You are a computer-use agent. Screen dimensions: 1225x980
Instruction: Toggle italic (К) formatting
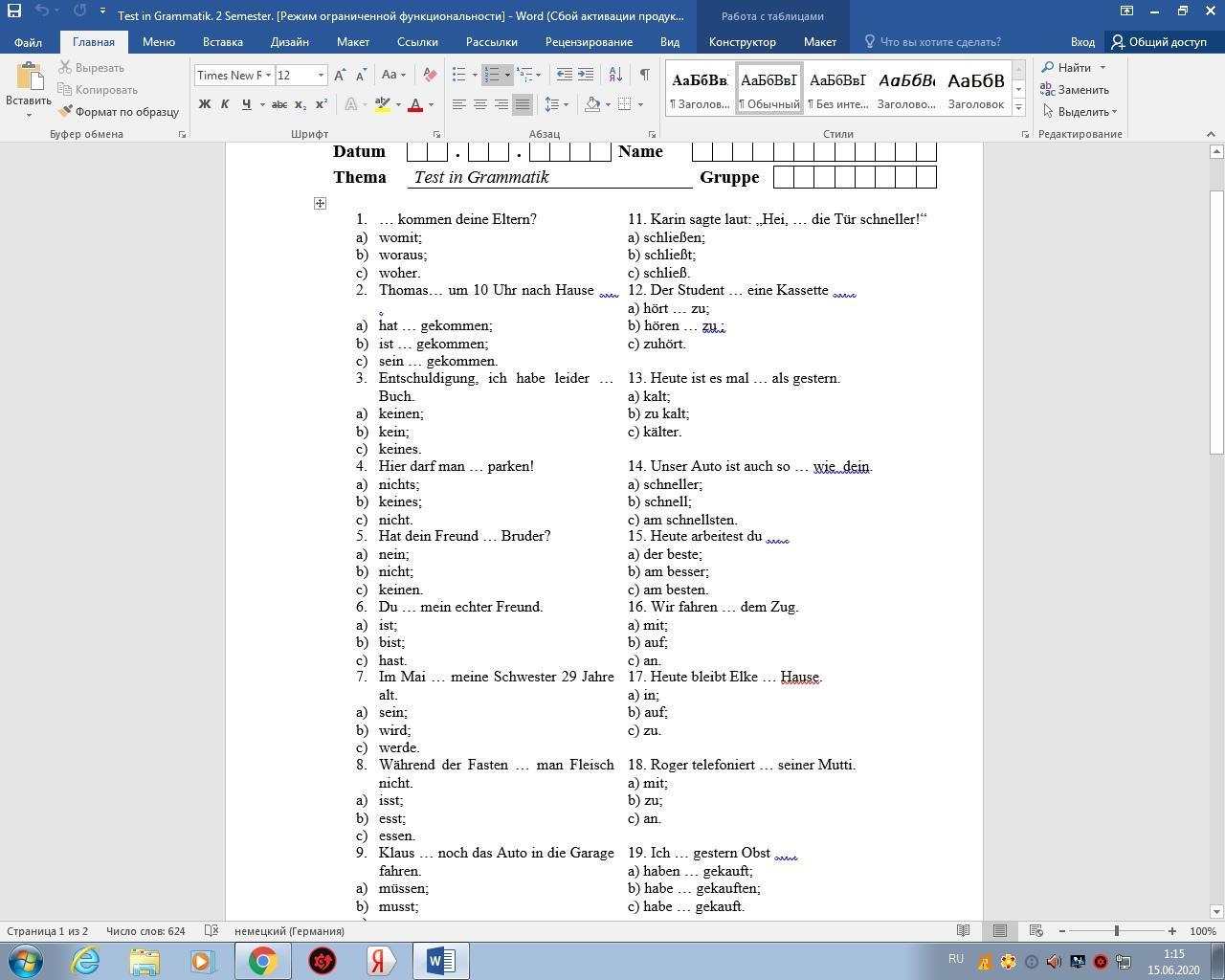(x=225, y=104)
